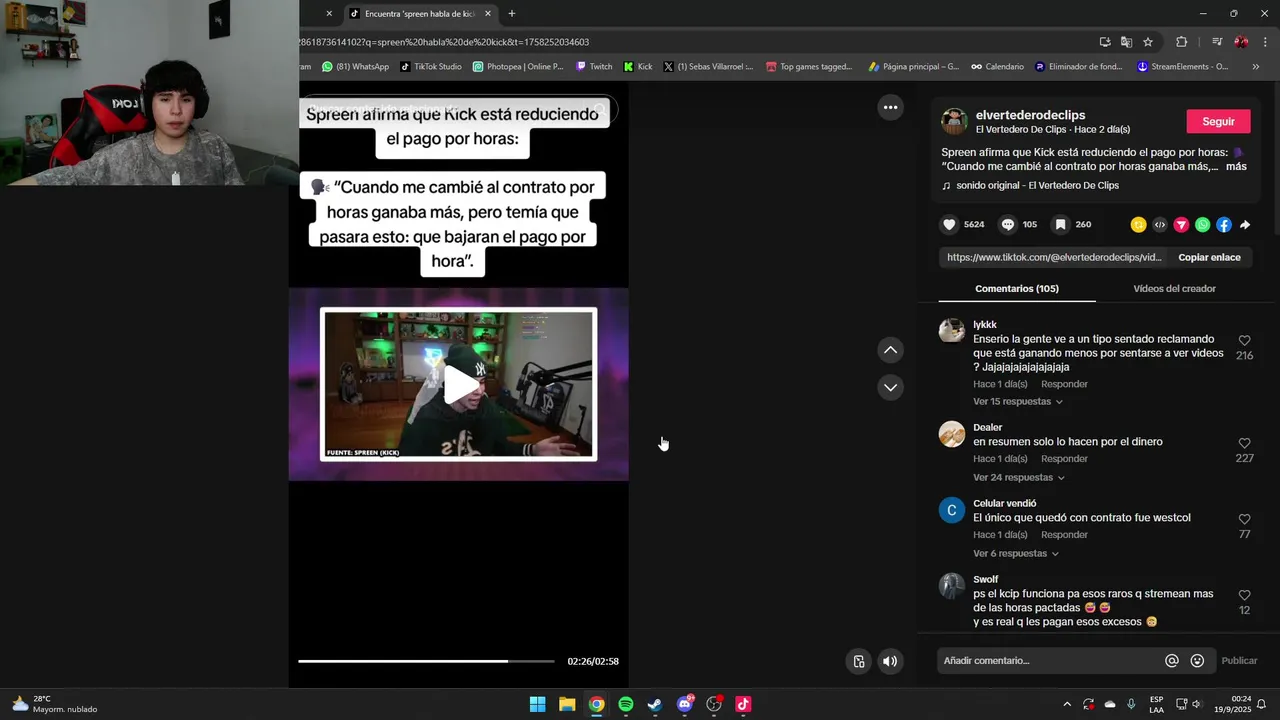This screenshot has width=1280, height=720.
Task: Open the Twitch bookmark
Action: pyautogui.click(x=594, y=67)
